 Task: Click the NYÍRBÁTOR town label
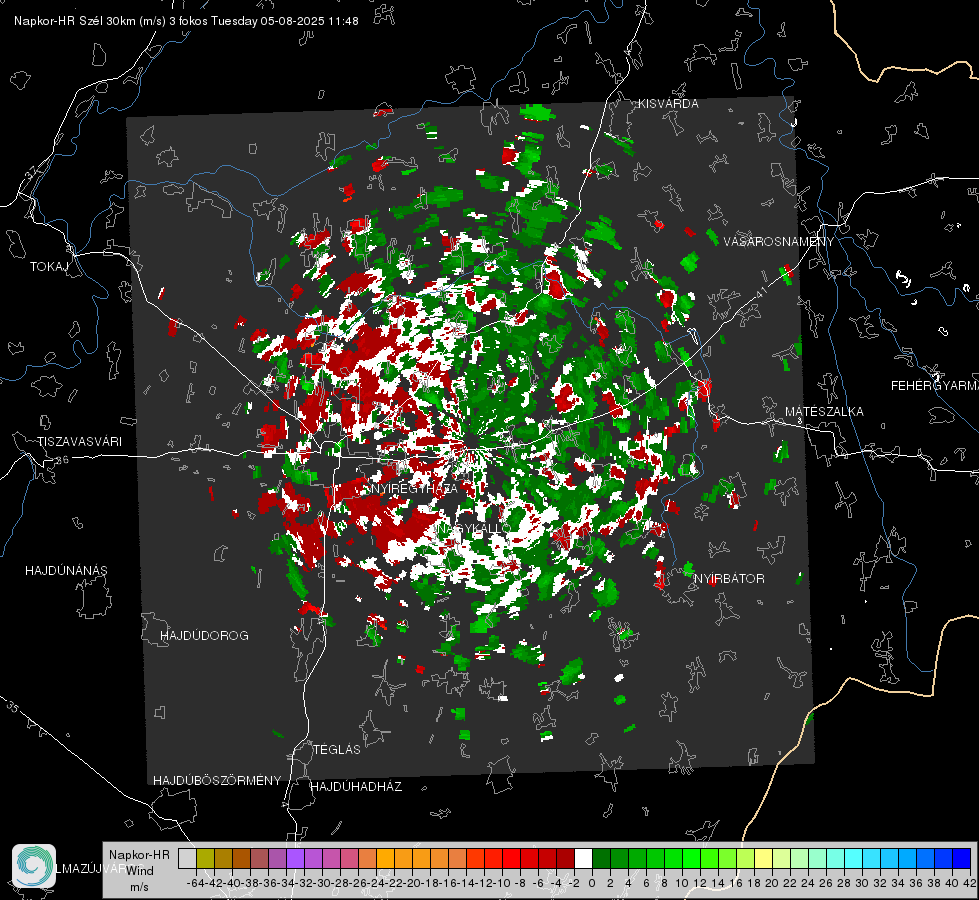(x=729, y=579)
